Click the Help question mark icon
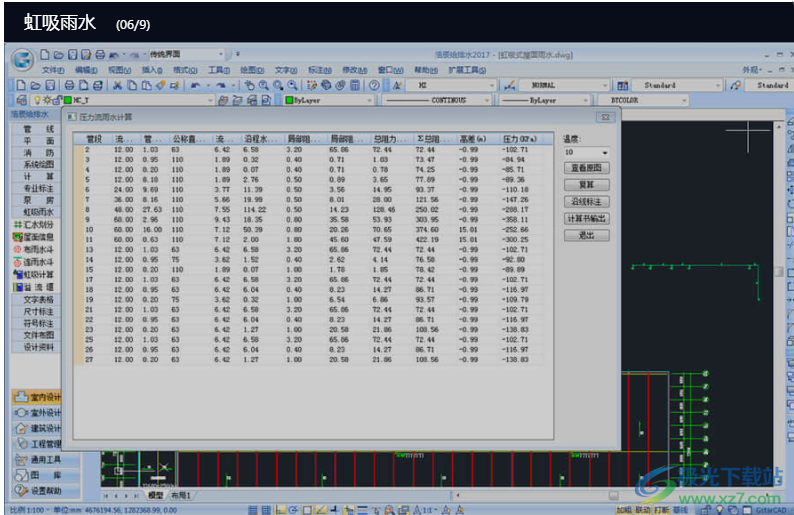 374,85
